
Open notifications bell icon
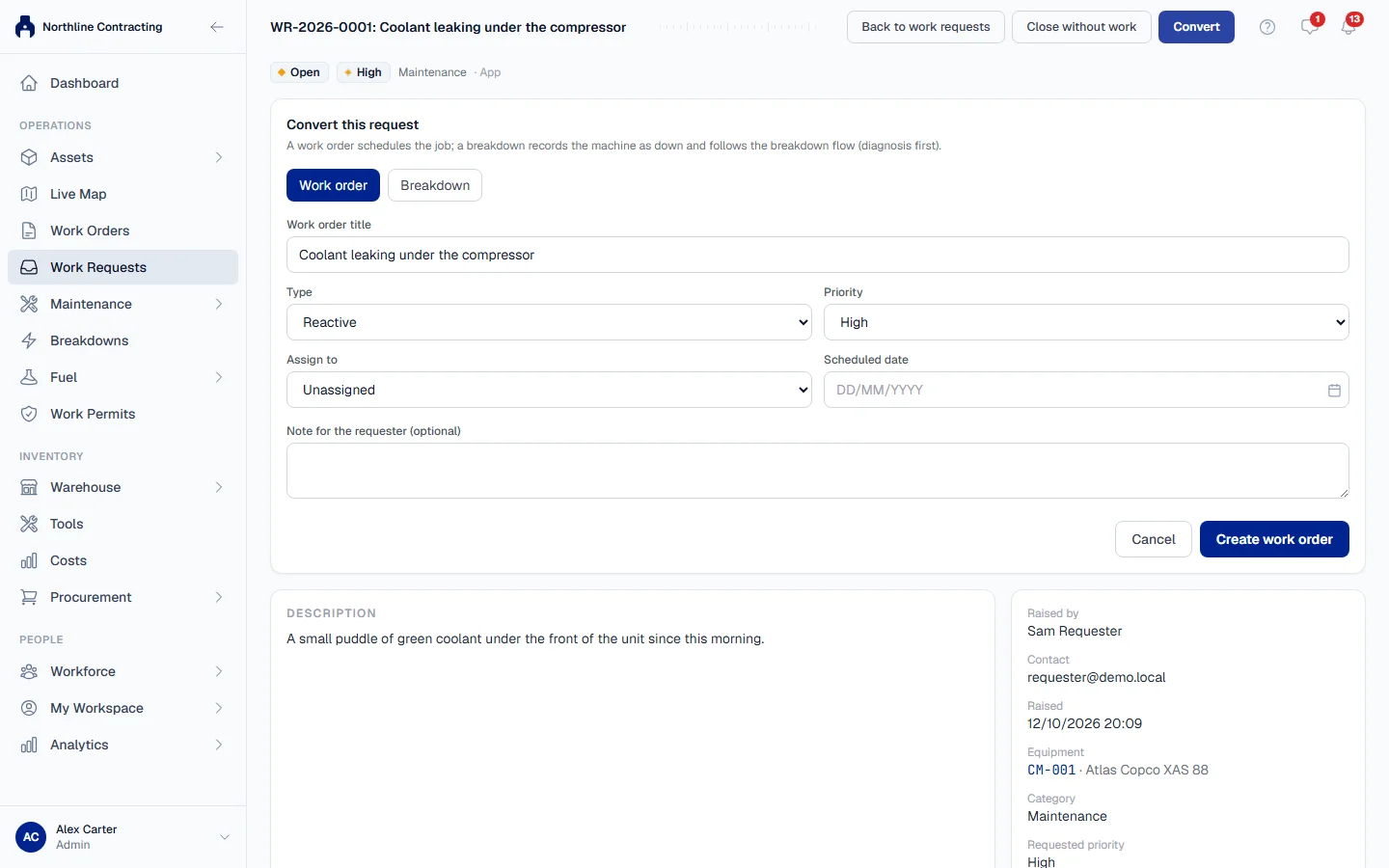click(x=1348, y=27)
